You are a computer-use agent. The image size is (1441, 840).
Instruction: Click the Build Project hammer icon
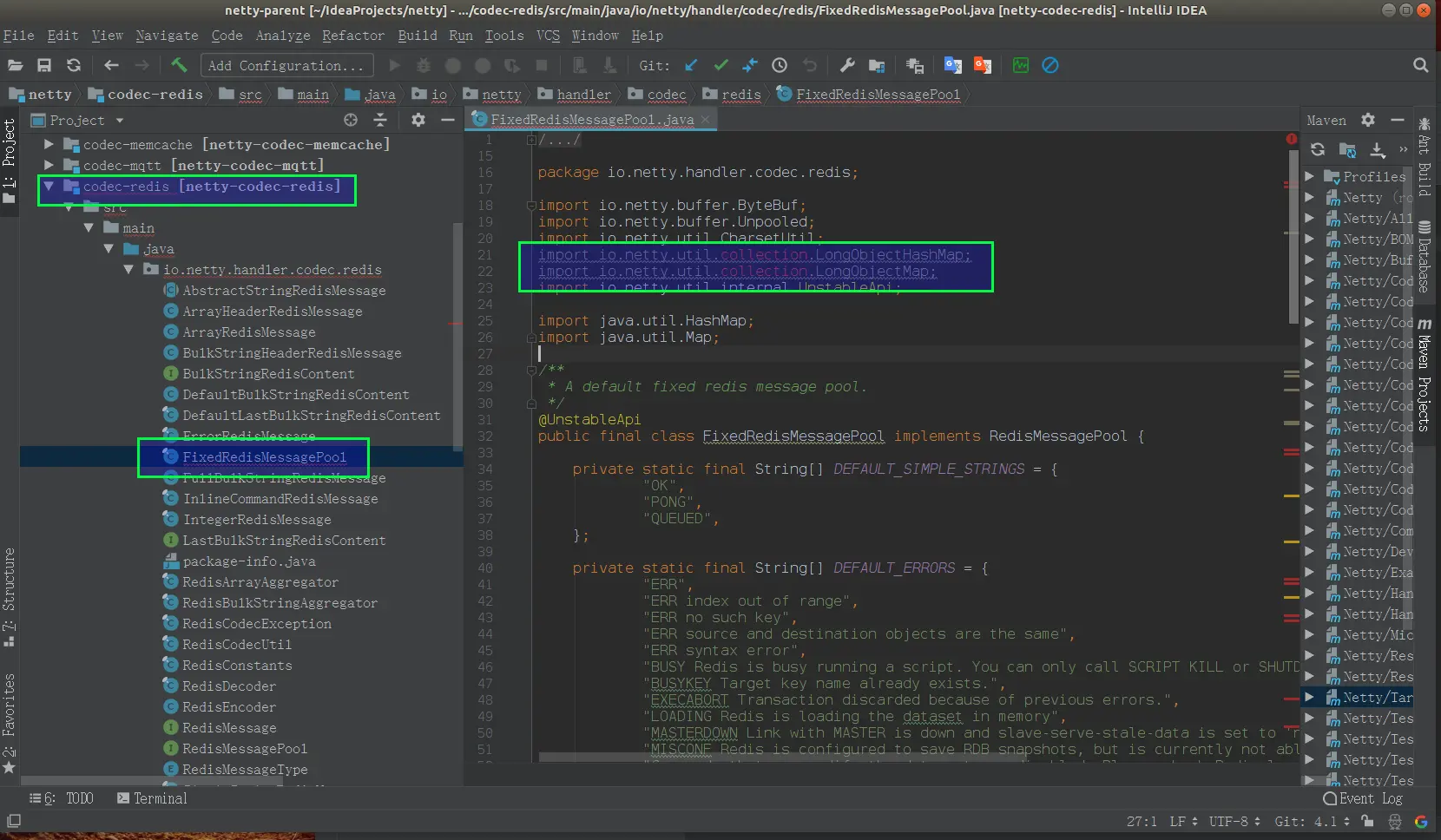pos(179,65)
